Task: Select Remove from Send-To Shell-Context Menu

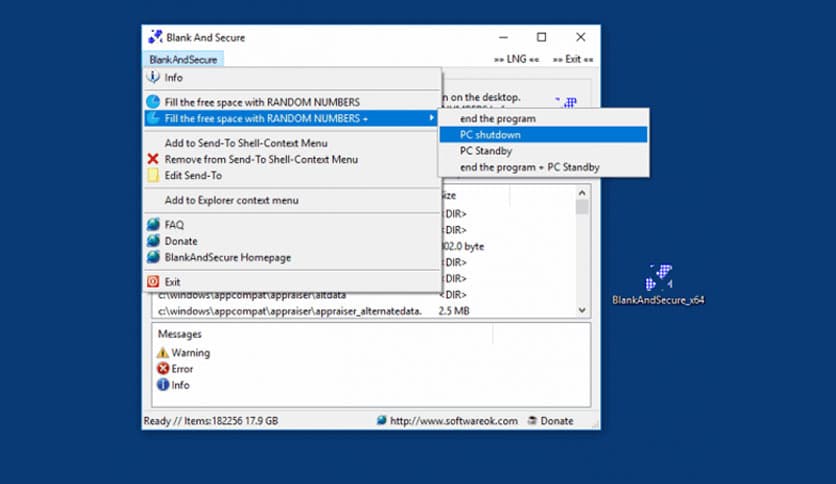Action: tap(293, 159)
